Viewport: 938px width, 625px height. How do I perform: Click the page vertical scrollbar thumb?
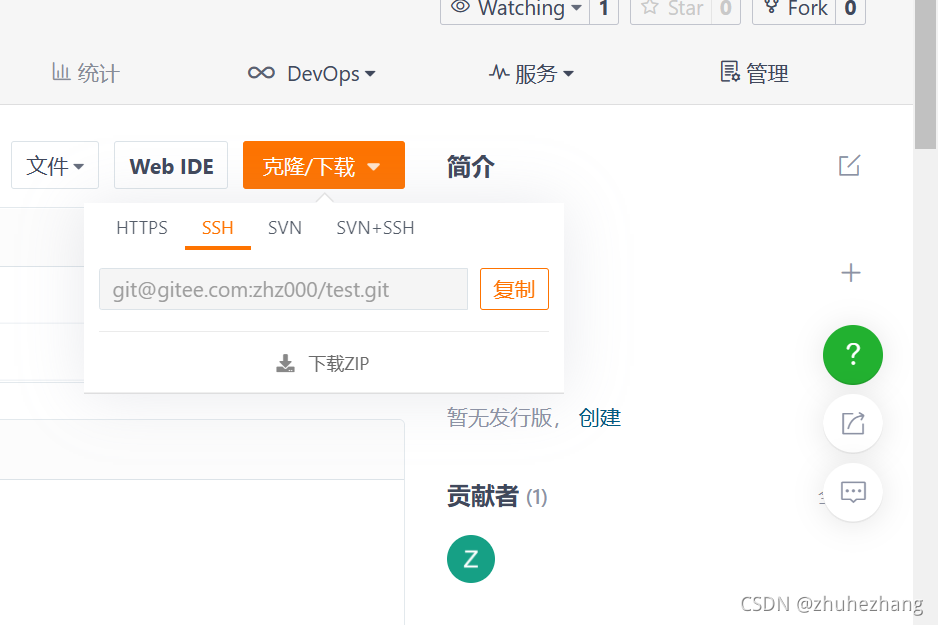coord(925,74)
